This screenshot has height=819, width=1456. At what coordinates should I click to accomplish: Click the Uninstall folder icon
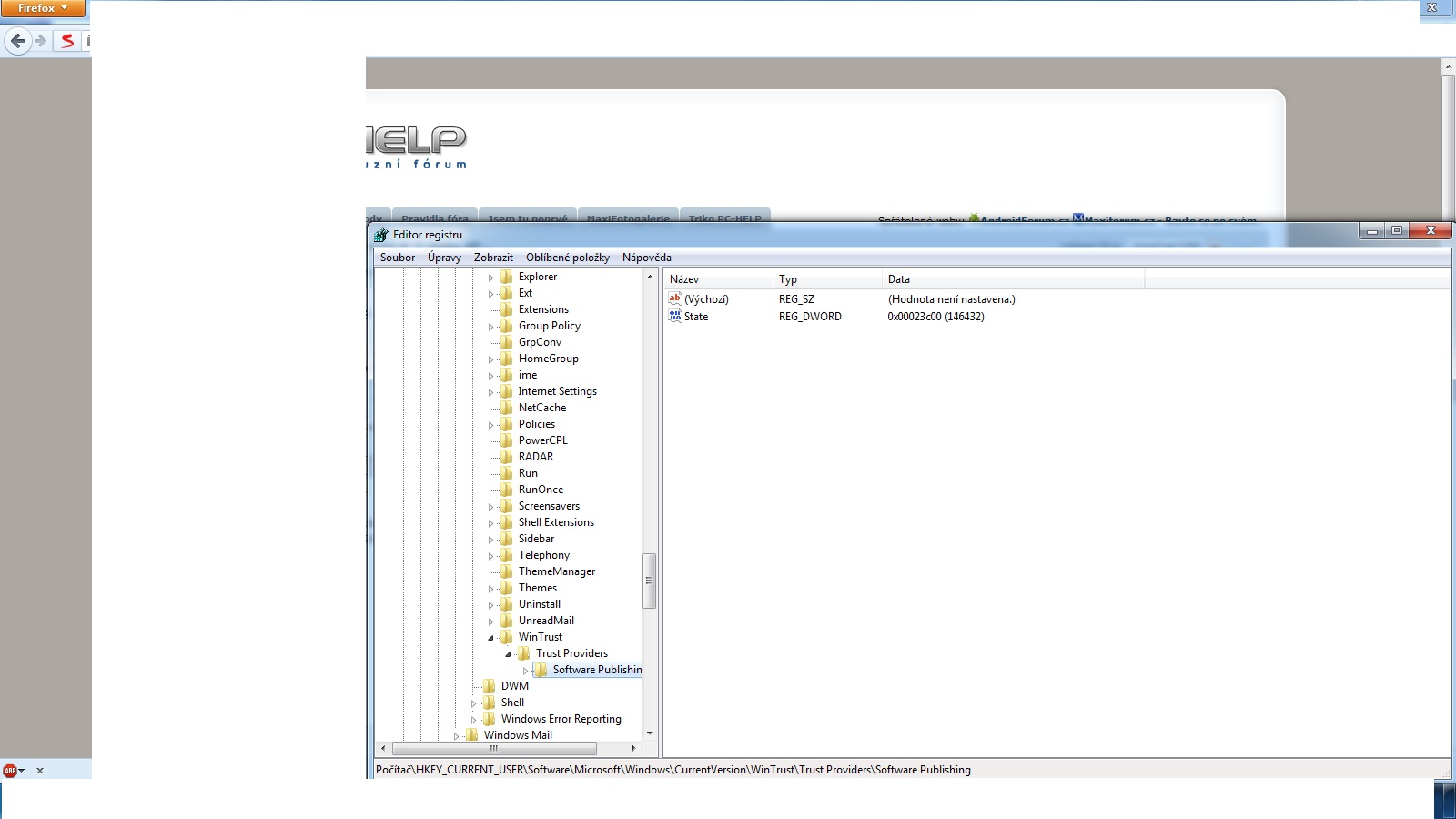point(507,604)
